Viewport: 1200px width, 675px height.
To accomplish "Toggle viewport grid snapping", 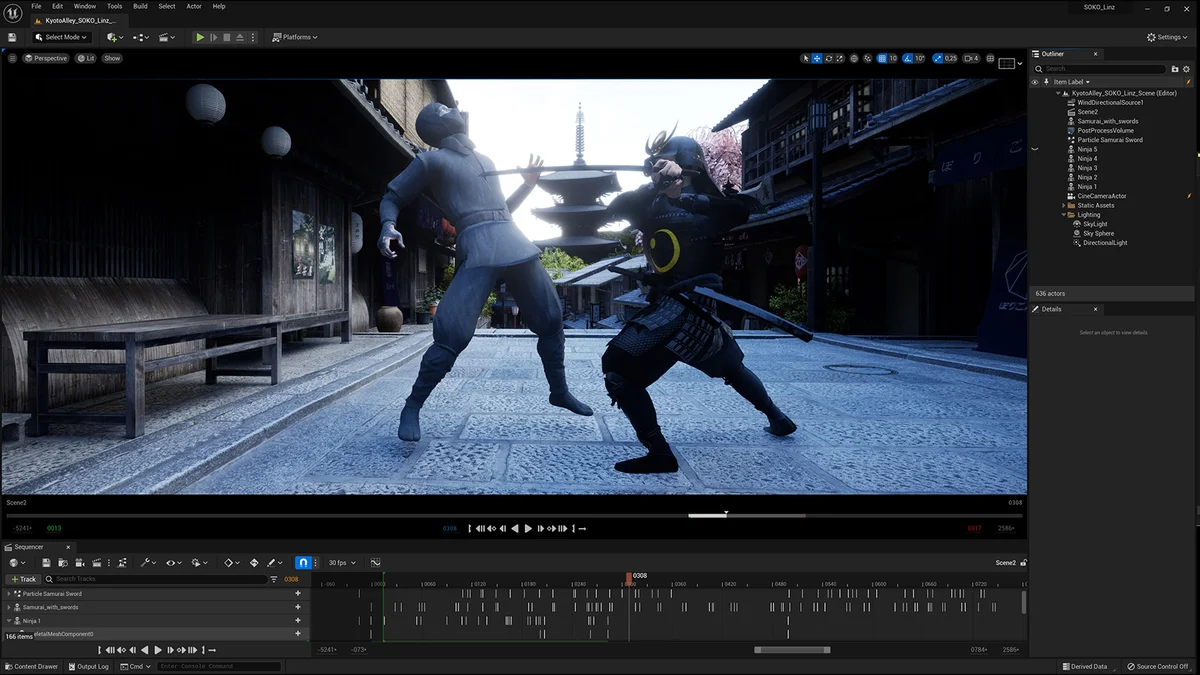I will click(x=881, y=59).
